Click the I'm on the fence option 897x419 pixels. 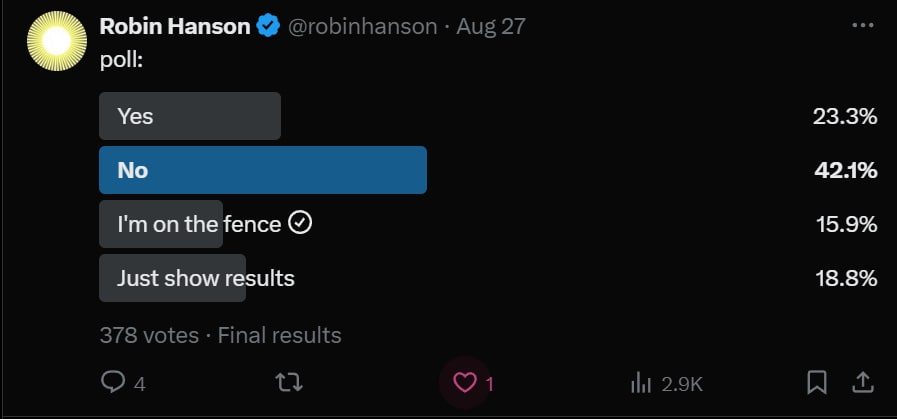tap(200, 224)
